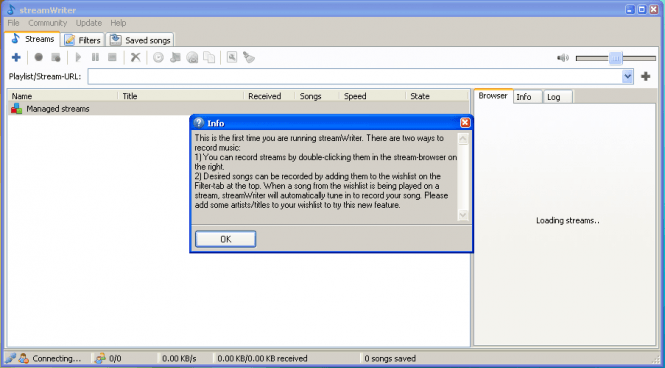
Task: Sort by the Name column header
Action: pyautogui.click(x=63, y=96)
